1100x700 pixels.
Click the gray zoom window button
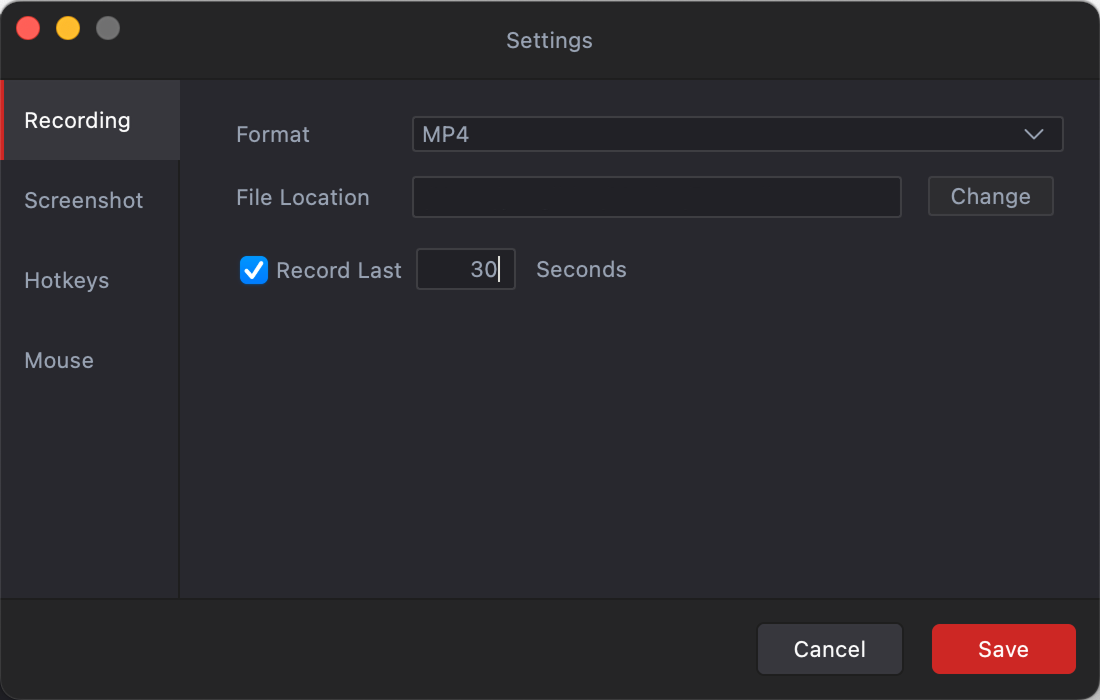108,28
